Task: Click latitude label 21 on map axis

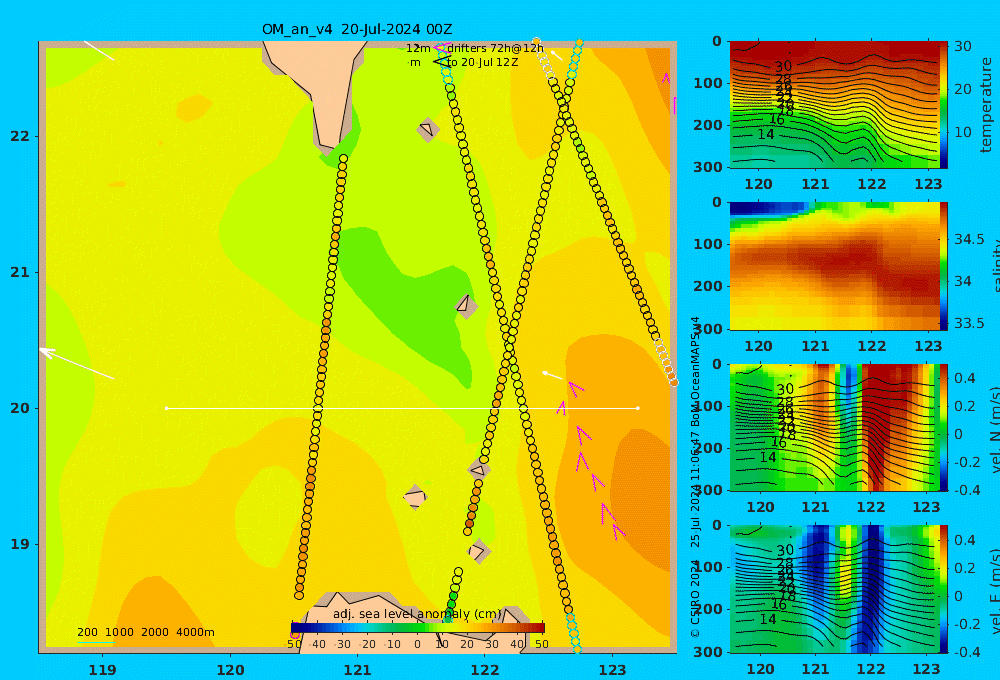Action: coord(20,272)
